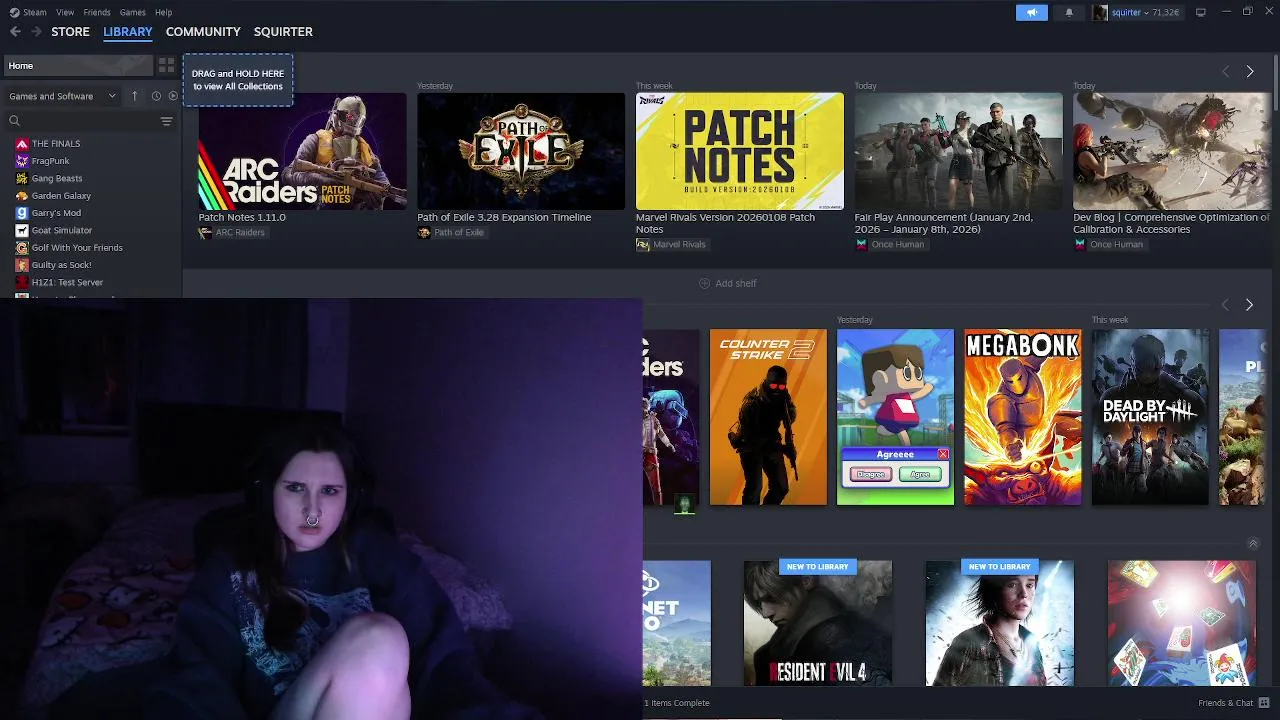Select Garden Galaxy in the game list
The image size is (1280, 720).
(x=60, y=196)
